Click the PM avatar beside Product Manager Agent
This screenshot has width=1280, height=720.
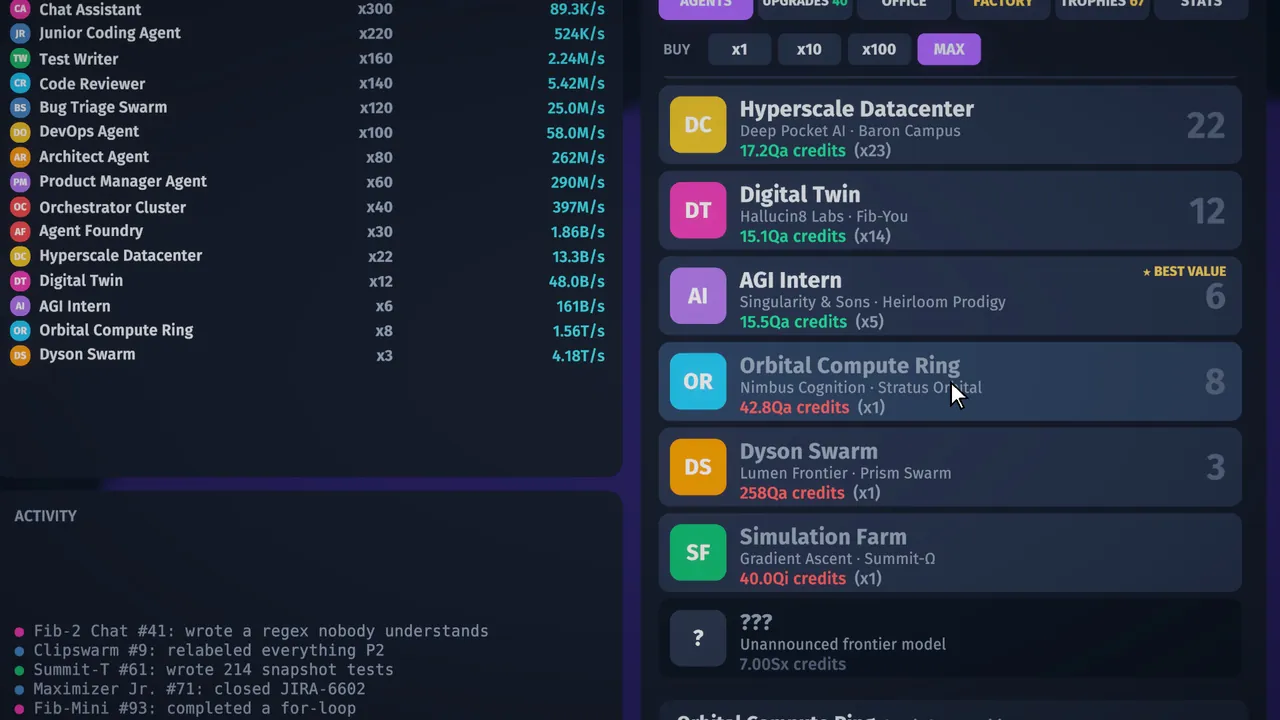click(x=20, y=182)
